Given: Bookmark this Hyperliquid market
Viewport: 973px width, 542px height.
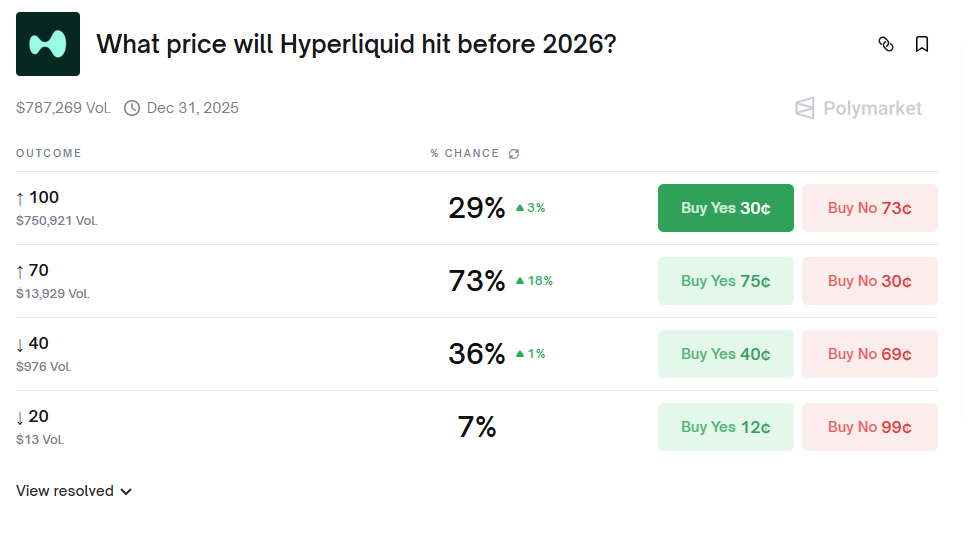Looking at the screenshot, I should pyautogui.click(x=922, y=44).
